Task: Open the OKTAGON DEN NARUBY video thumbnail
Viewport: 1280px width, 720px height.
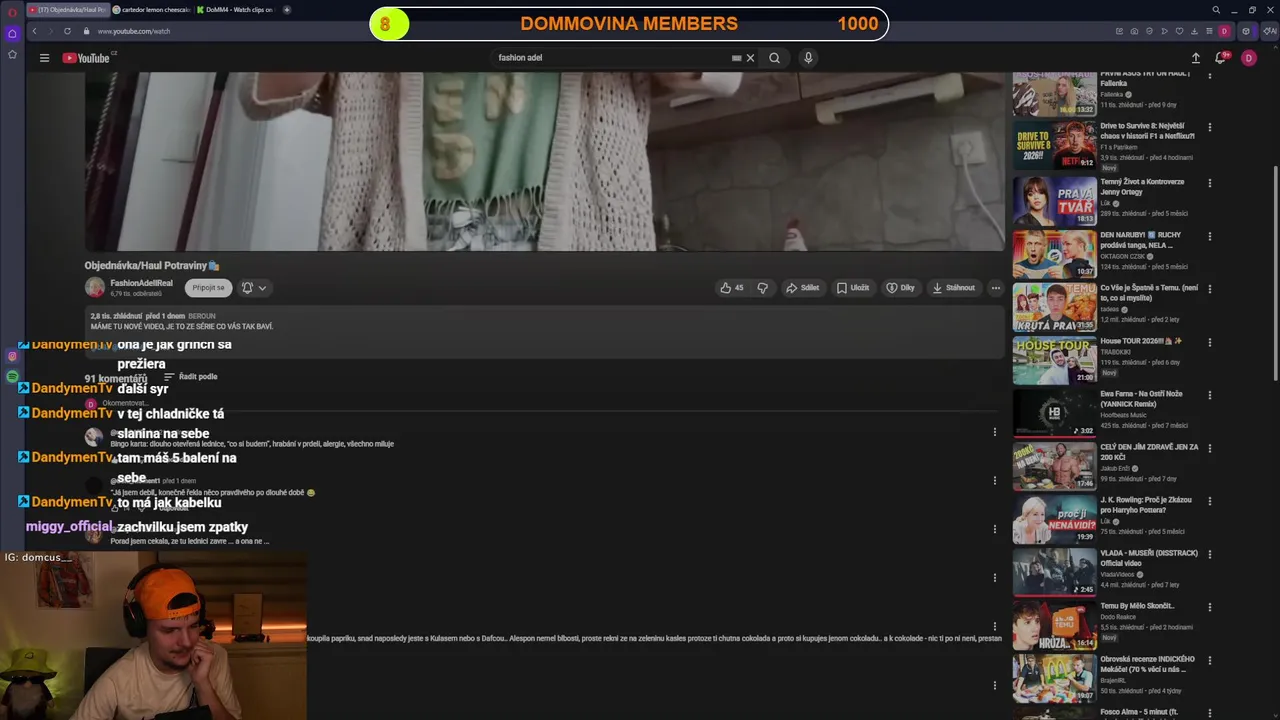Action: [x=1054, y=254]
